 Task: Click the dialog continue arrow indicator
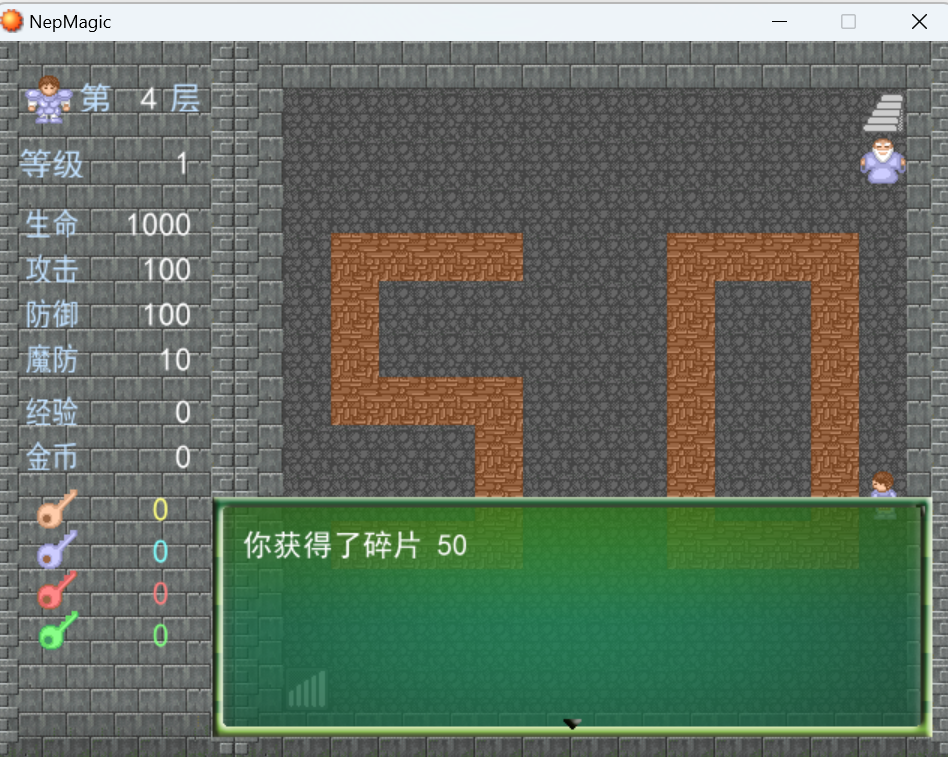pos(572,723)
